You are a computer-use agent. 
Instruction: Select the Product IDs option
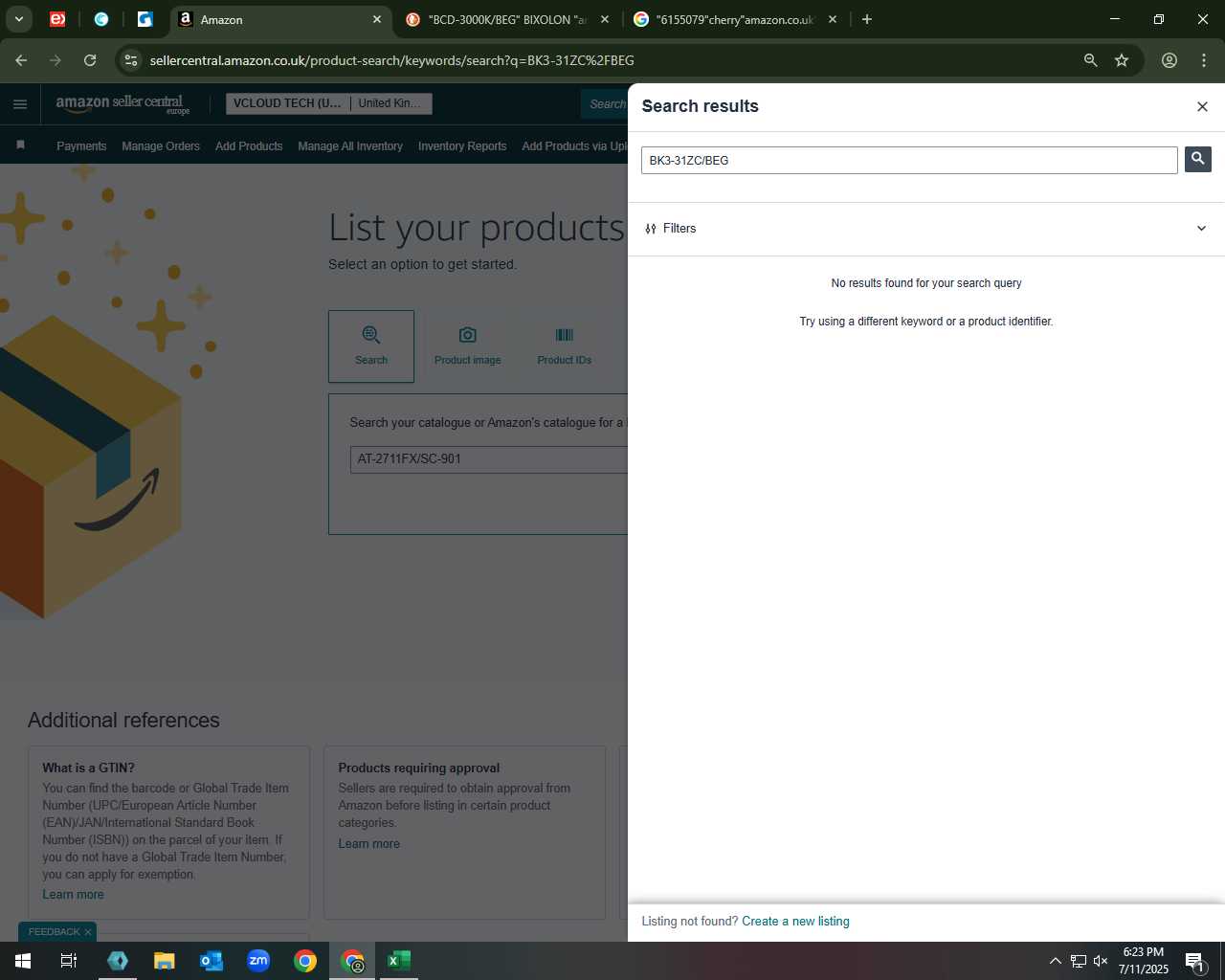click(564, 346)
